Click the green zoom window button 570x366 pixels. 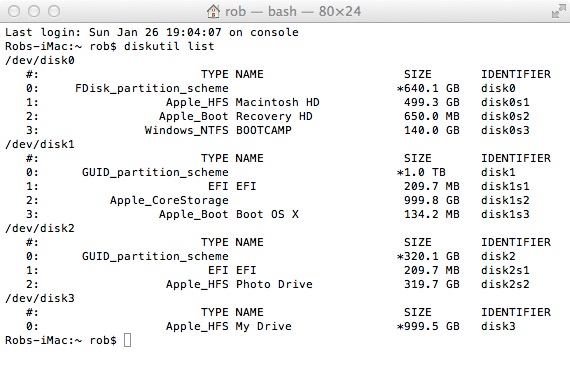(x=54, y=11)
